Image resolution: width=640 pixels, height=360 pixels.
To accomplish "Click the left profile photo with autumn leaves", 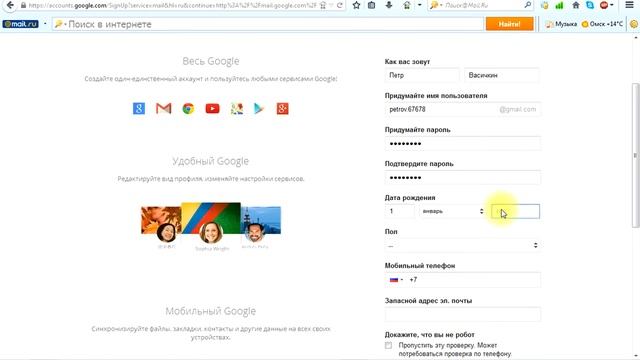I will click(162, 224).
